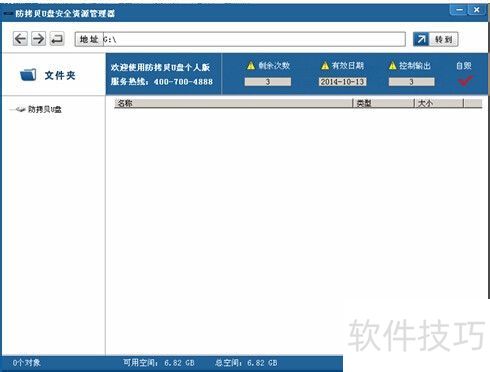Click the 服务热线 400-700-4888 text
490x372 pixels.
(162, 81)
